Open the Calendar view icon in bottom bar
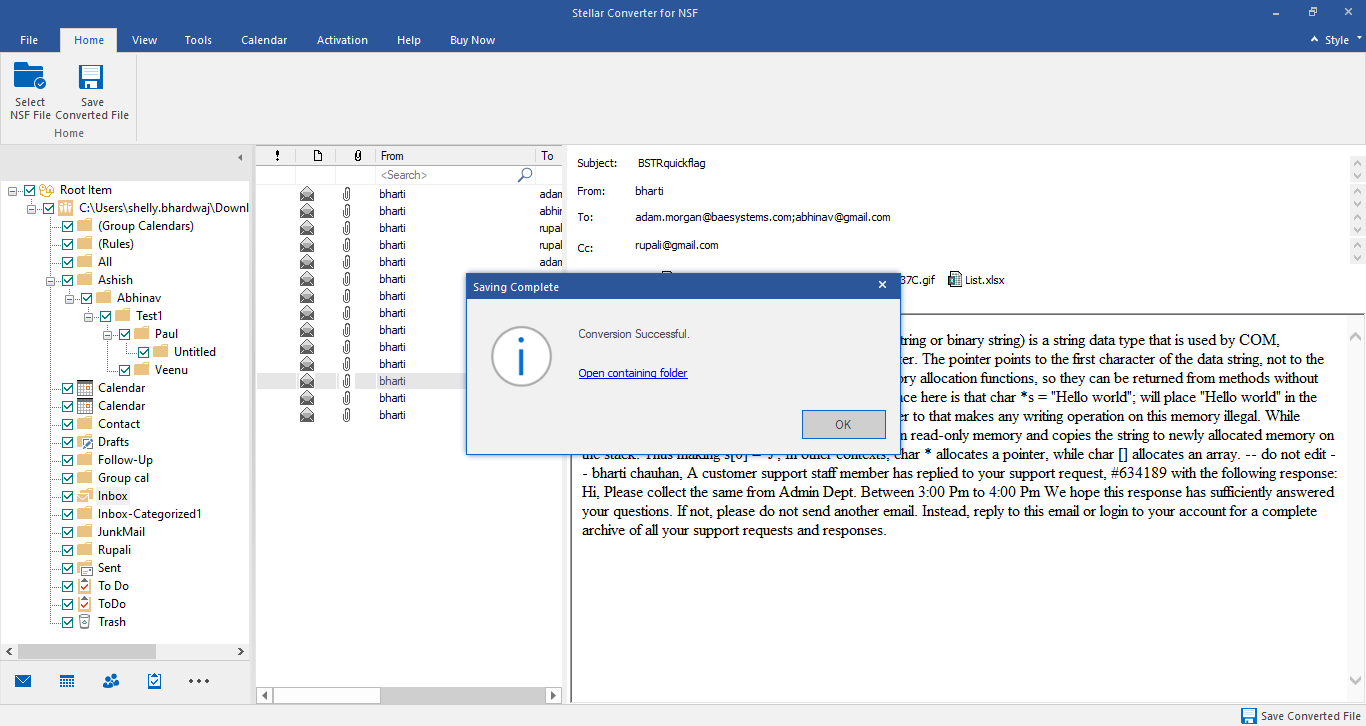Image resolution: width=1366 pixels, height=726 pixels. (x=67, y=681)
